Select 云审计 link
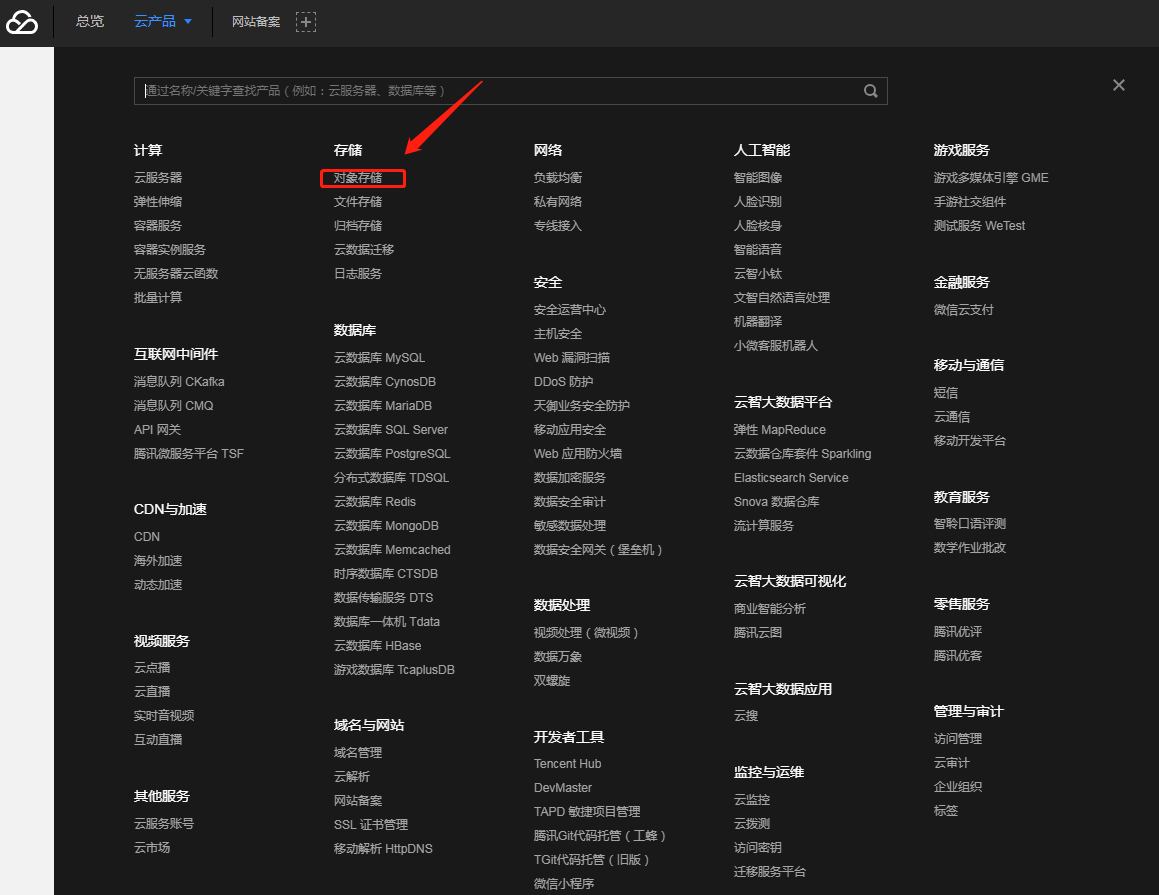The width and height of the screenshot is (1159, 895). click(951, 763)
